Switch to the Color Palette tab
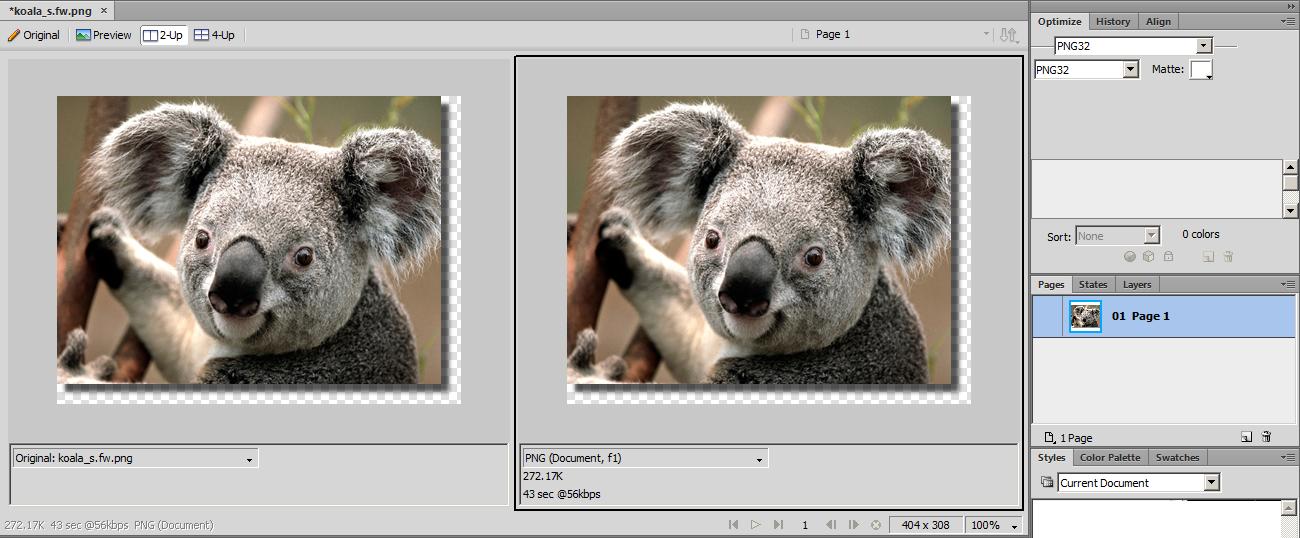 click(1110, 457)
